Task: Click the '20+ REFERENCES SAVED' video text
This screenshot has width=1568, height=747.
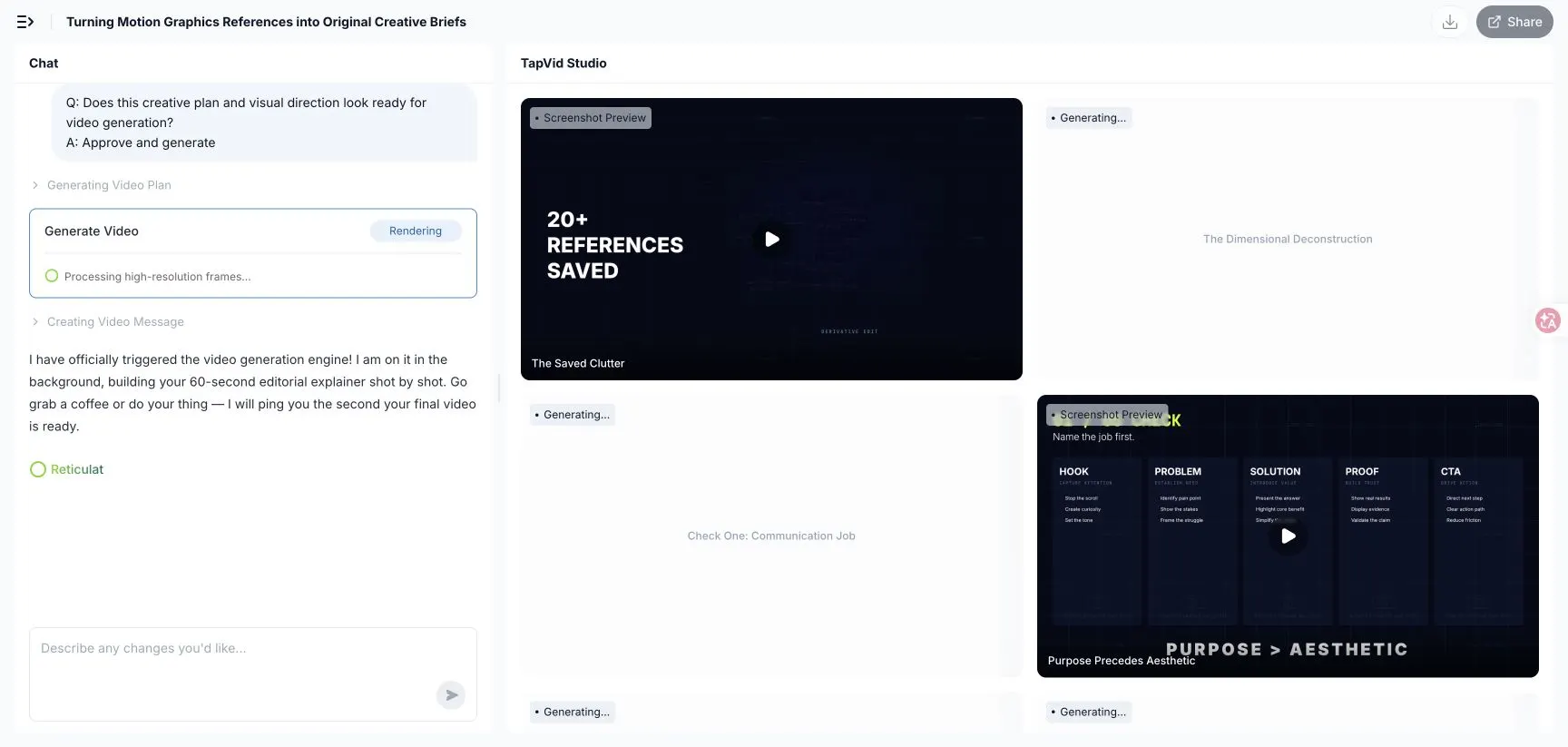Action: click(614, 245)
